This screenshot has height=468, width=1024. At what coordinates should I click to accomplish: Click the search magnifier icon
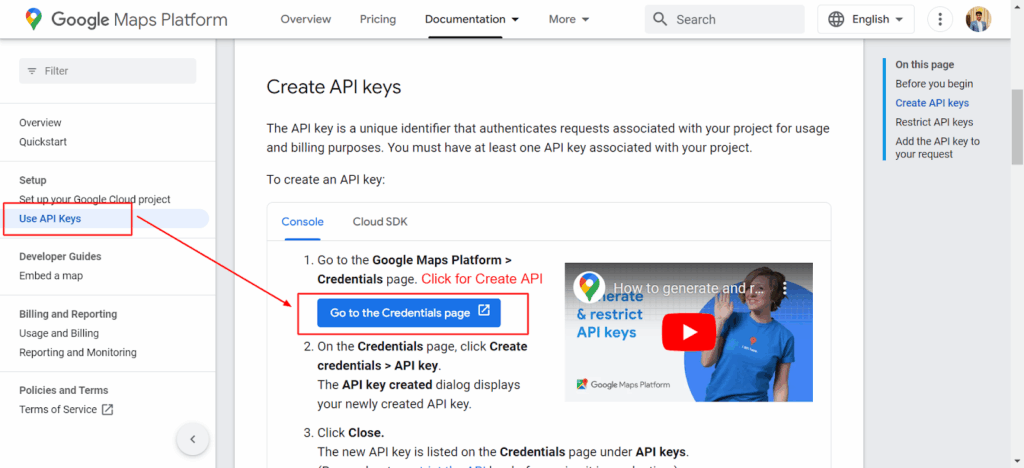(660, 19)
